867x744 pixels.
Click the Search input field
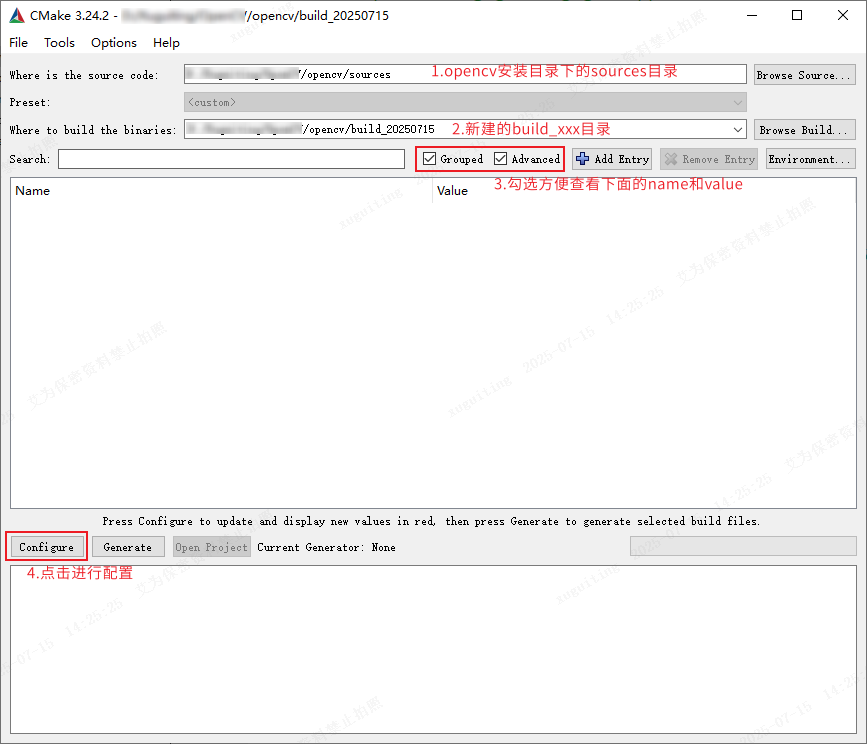click(231, 159)
